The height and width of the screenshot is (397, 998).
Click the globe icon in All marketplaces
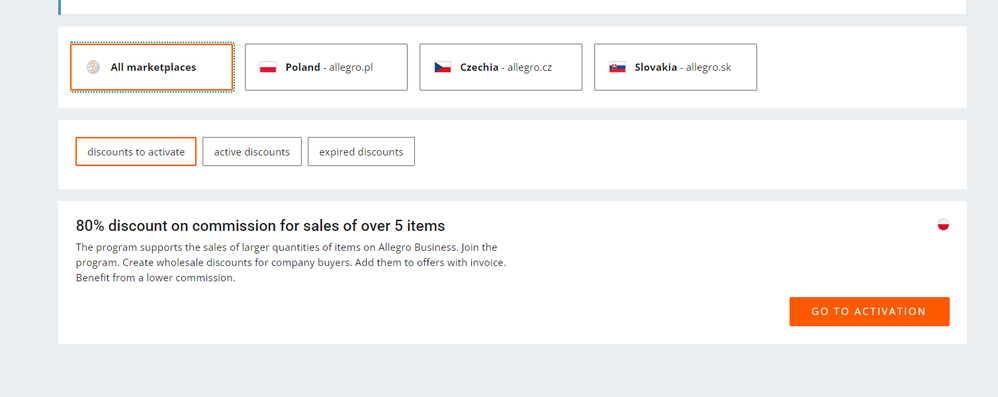(94, 67)
